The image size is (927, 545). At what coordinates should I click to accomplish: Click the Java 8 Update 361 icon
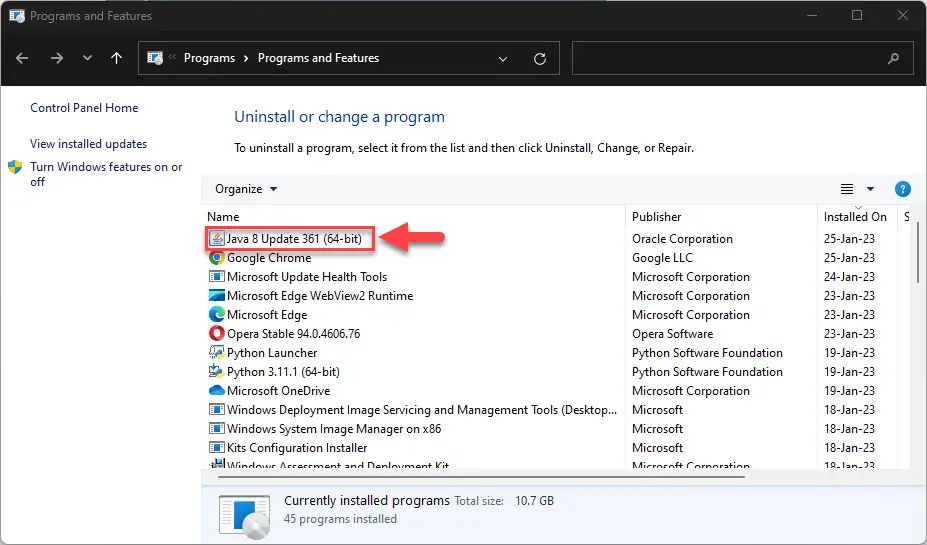(x=217, y=239)
